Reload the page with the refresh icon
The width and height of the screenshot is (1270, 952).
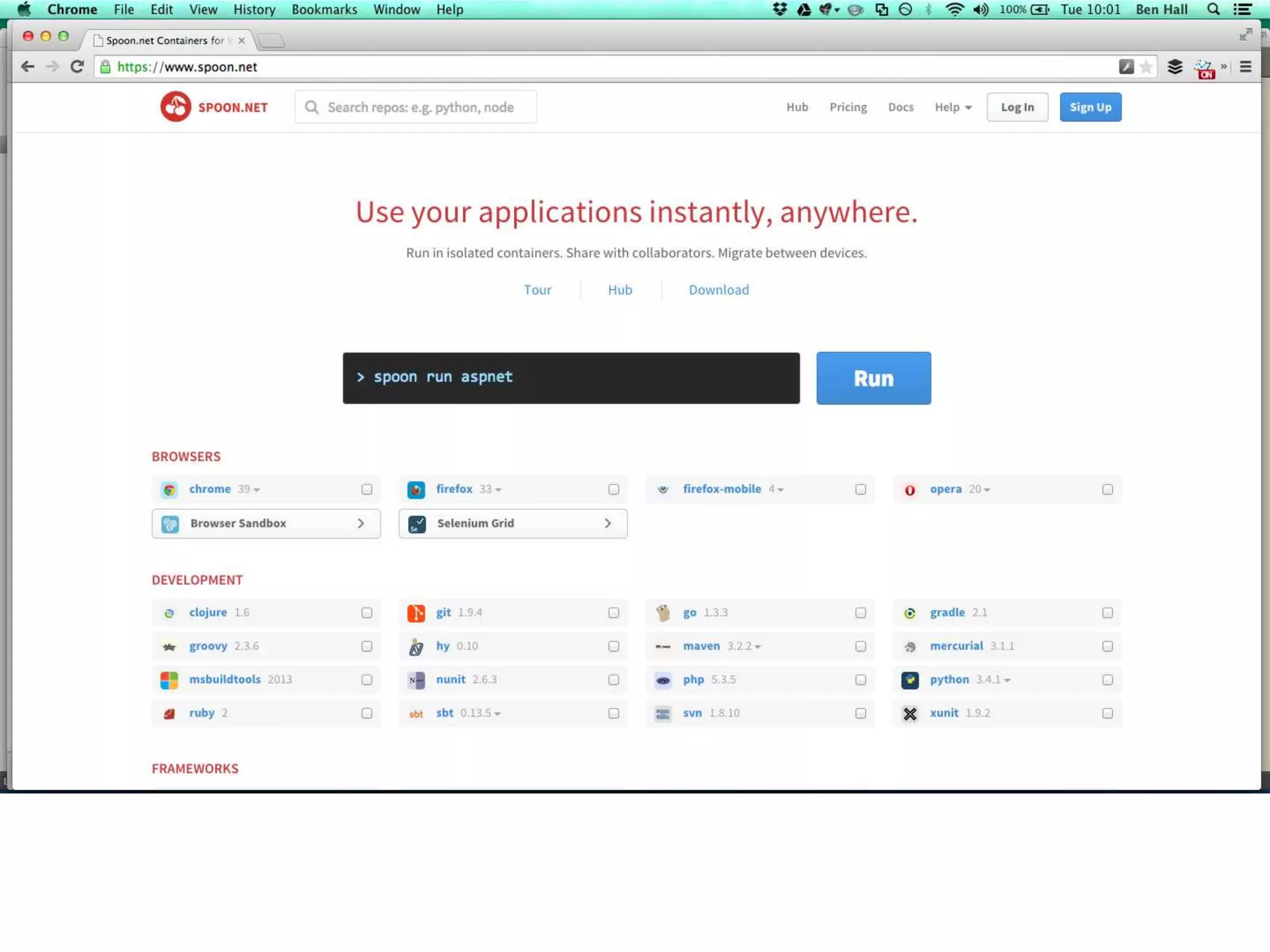point(77,66)
